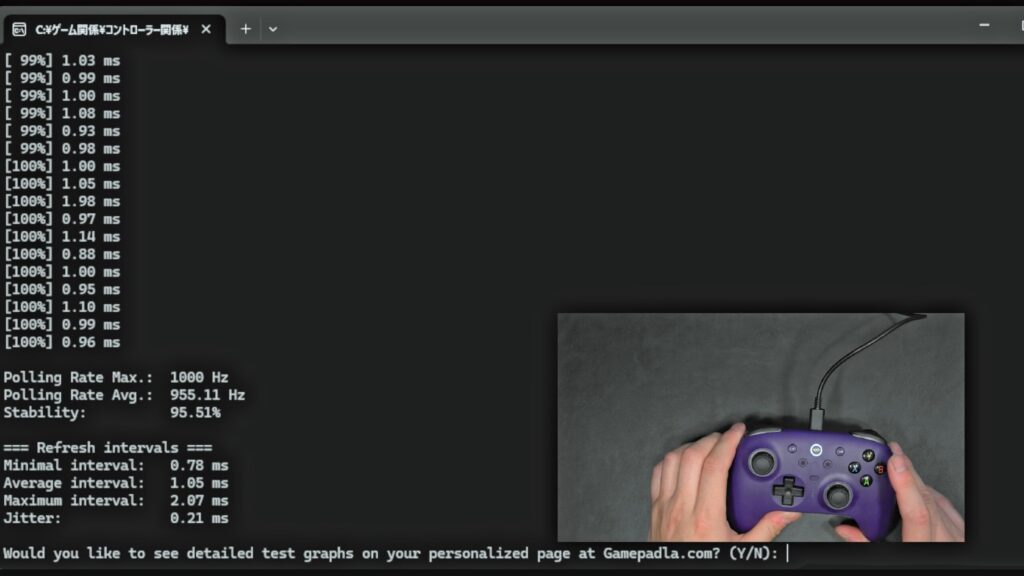Click the 'Jitter:' 0.21 ms line
The height and width of the screenshot is (576, 1024).
point(116,519)
